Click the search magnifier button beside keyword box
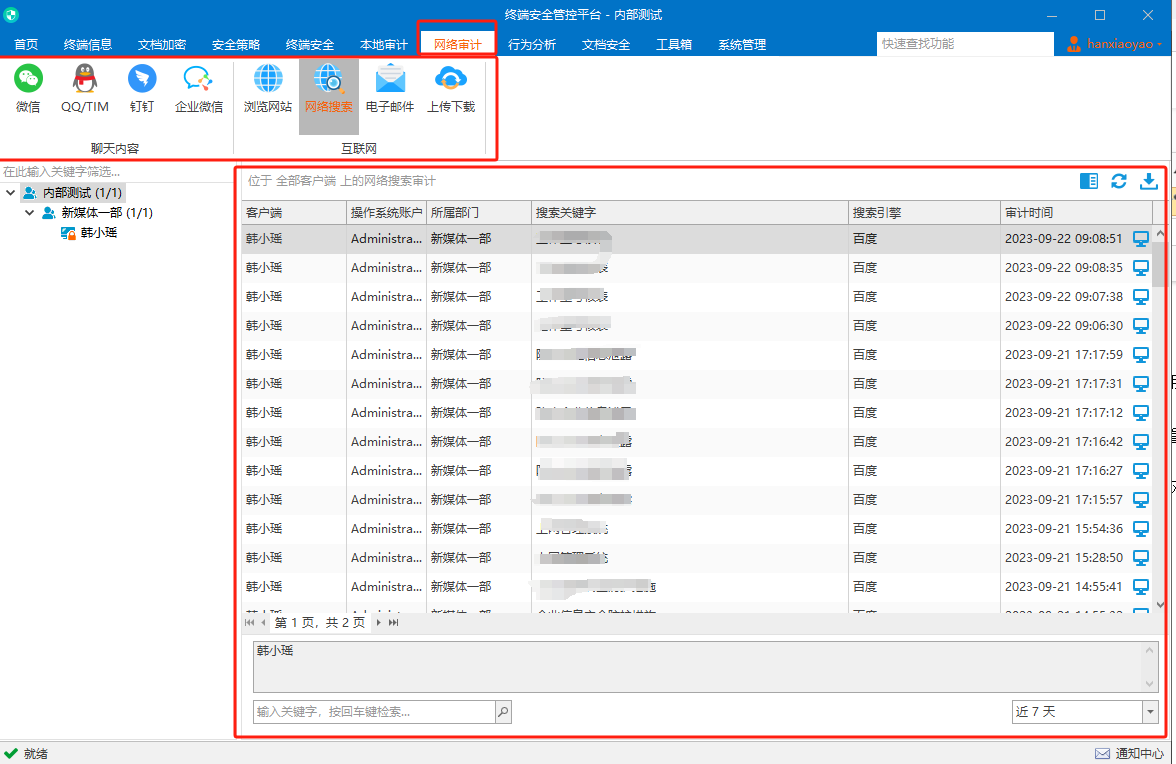Screen dimensions: 1176x764 coord(503,712)
